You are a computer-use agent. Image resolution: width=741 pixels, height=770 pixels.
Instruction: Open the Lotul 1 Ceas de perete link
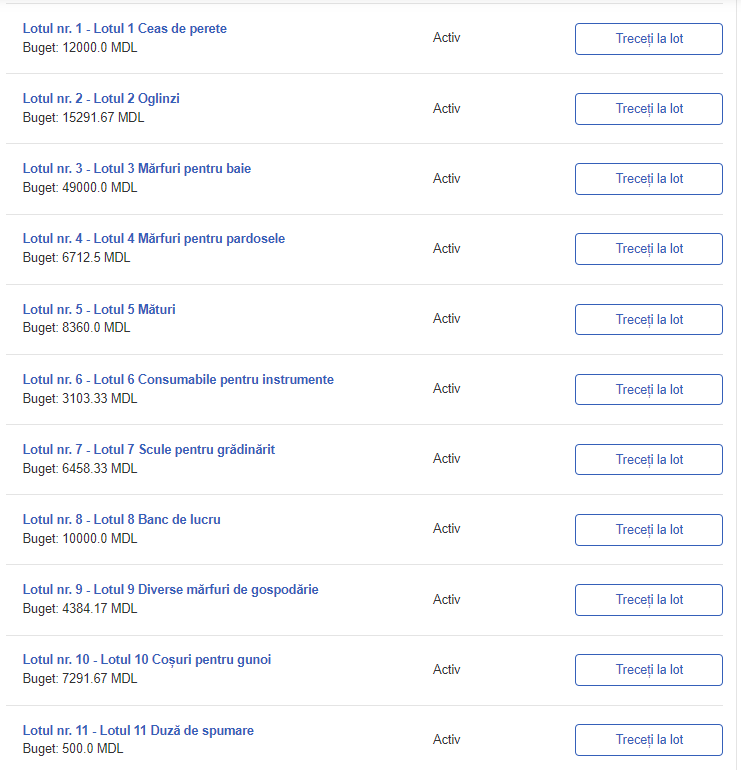[125, 28]
